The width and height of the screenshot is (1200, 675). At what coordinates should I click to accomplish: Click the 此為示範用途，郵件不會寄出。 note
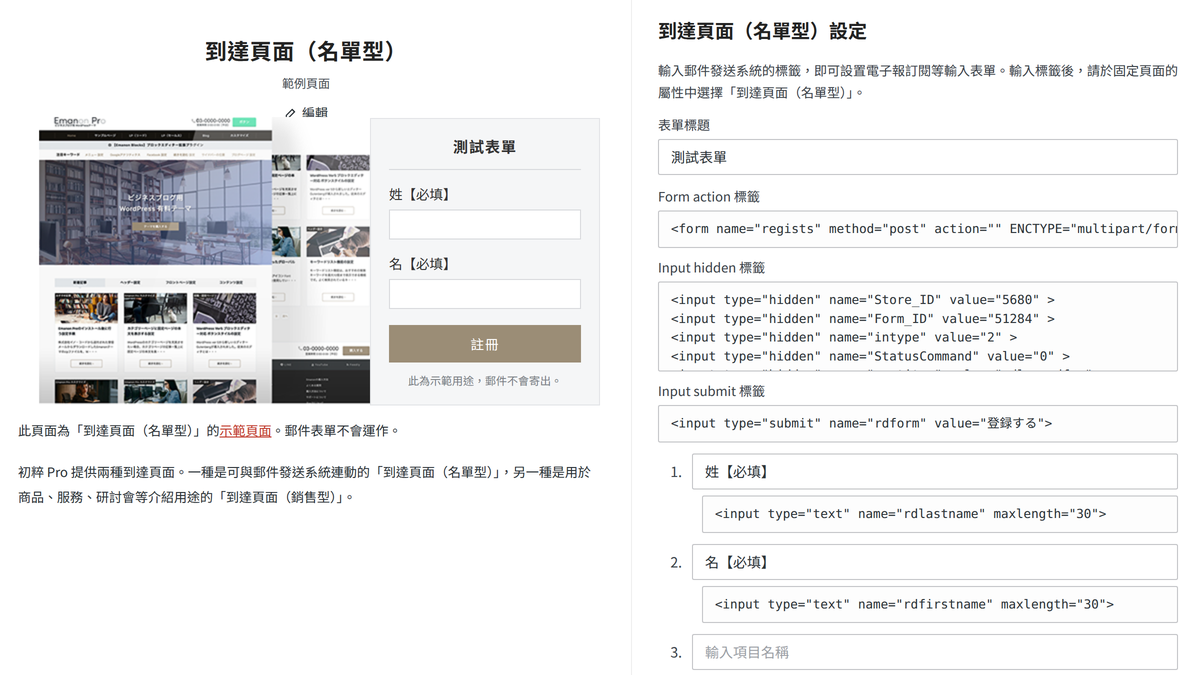point(484,381)
